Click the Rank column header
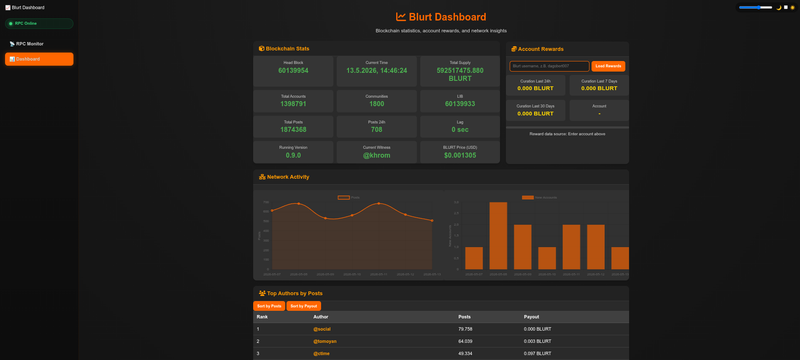 coord(262,317)
